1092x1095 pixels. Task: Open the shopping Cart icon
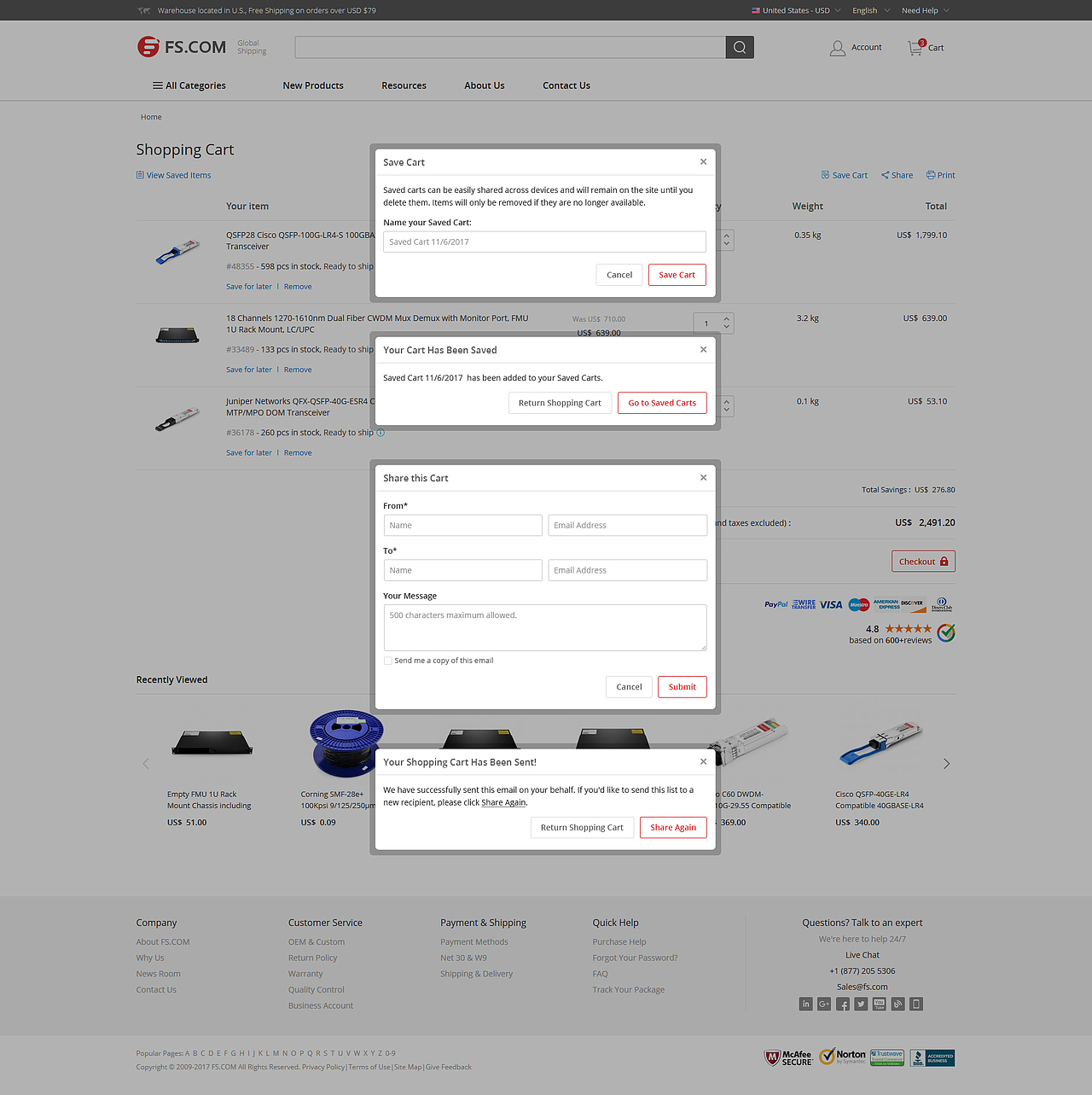[916, 47]
